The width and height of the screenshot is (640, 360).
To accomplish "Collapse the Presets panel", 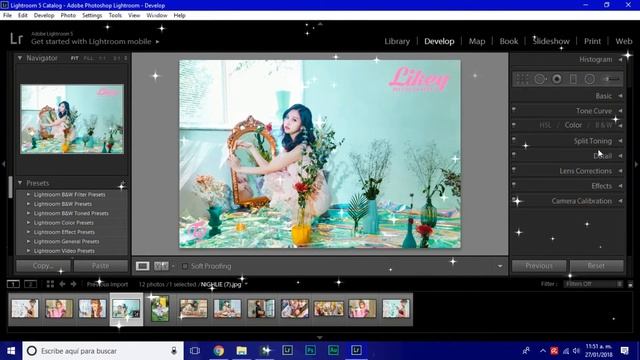I will point(20,183).
